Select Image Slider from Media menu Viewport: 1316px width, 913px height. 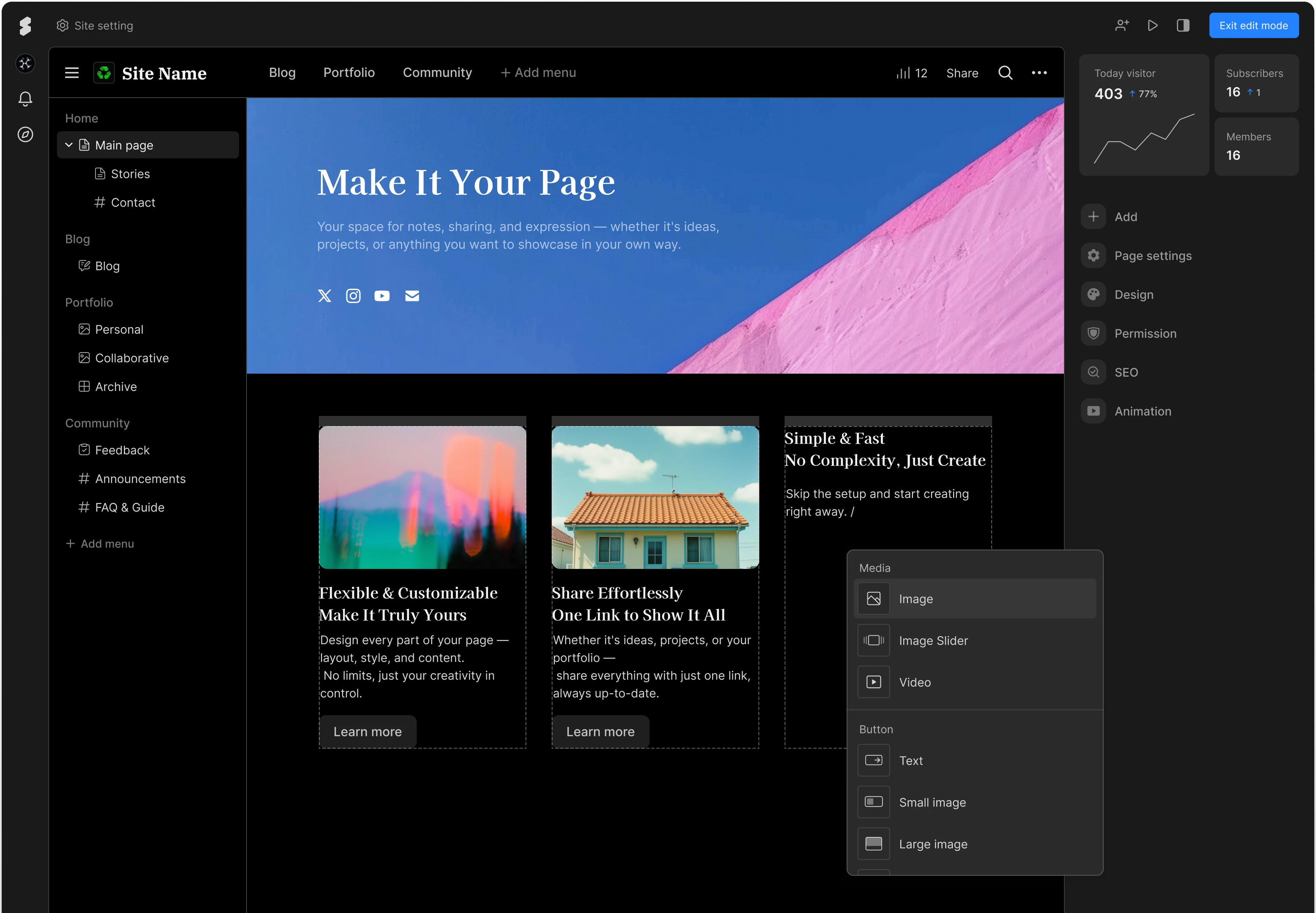click(932, 641)
